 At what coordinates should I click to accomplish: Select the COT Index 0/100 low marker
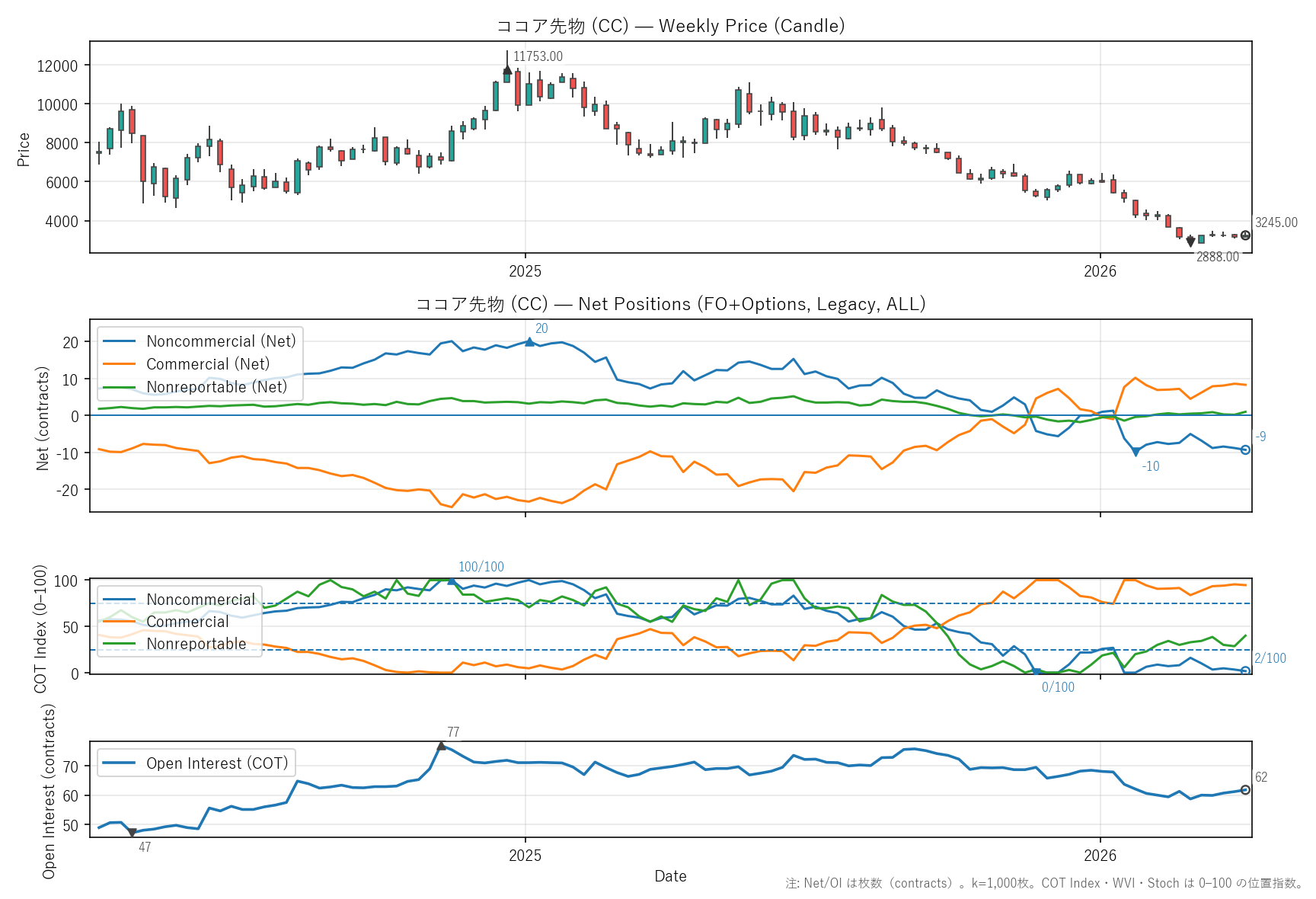click(1037, 672)
